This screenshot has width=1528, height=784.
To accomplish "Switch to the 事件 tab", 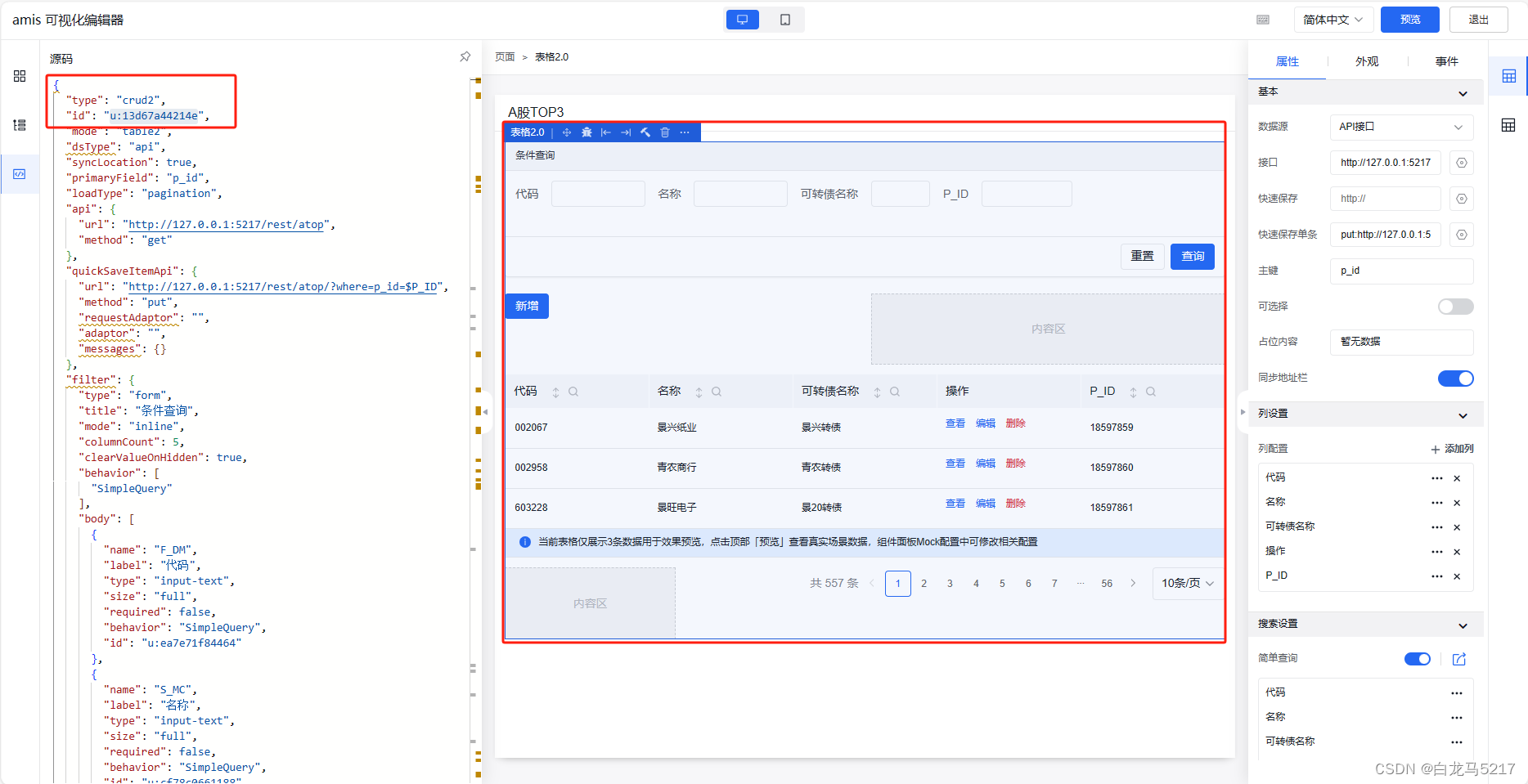I will click(1446, 61).
